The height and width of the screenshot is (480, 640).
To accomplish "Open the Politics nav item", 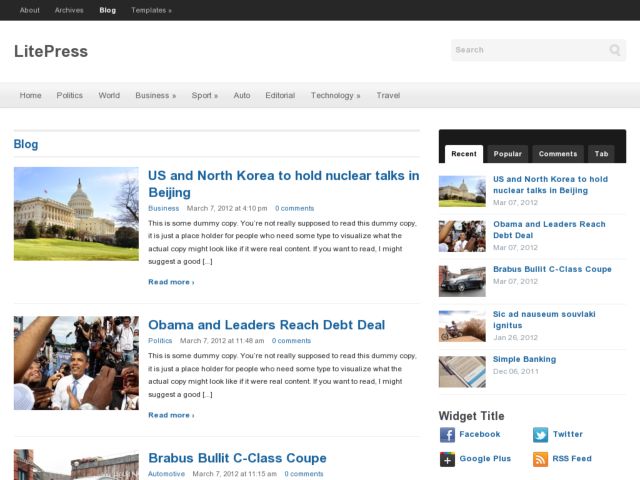I will (69, 96).
